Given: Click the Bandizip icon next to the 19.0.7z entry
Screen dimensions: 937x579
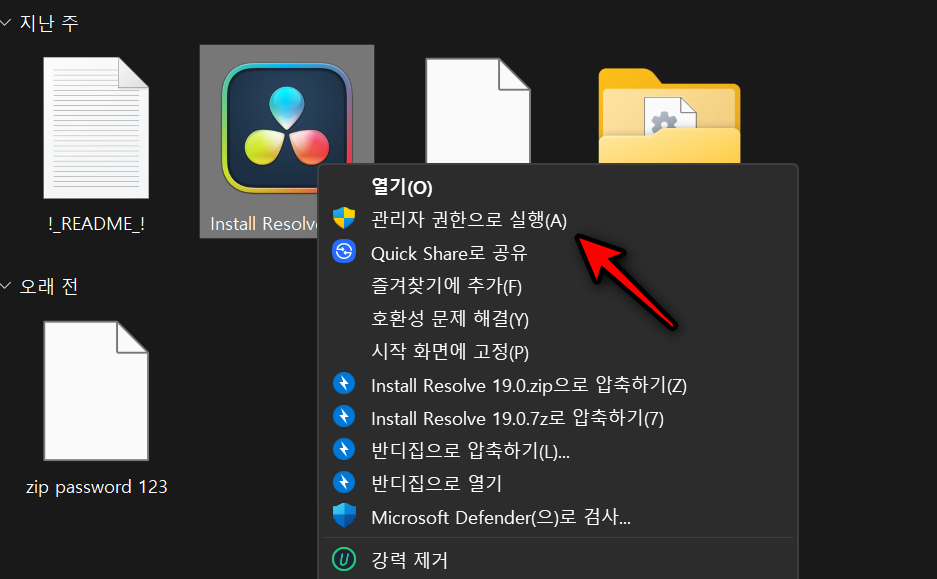Looking at the screenshot, I should tap(344, 416).
